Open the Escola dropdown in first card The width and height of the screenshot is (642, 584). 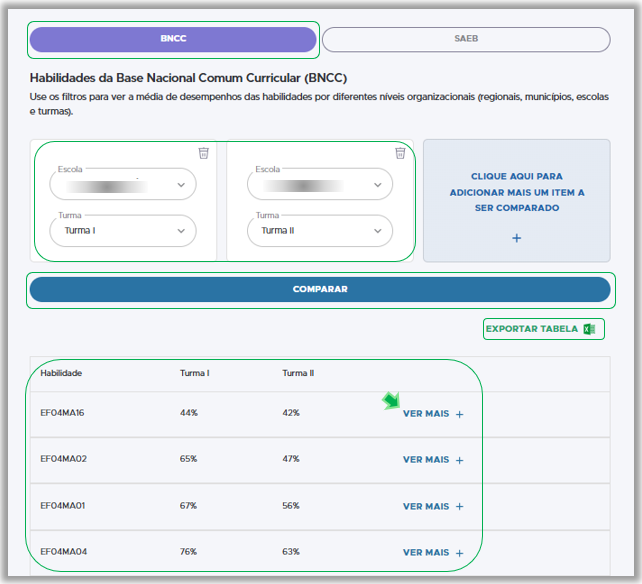click(x=122, y=184)
